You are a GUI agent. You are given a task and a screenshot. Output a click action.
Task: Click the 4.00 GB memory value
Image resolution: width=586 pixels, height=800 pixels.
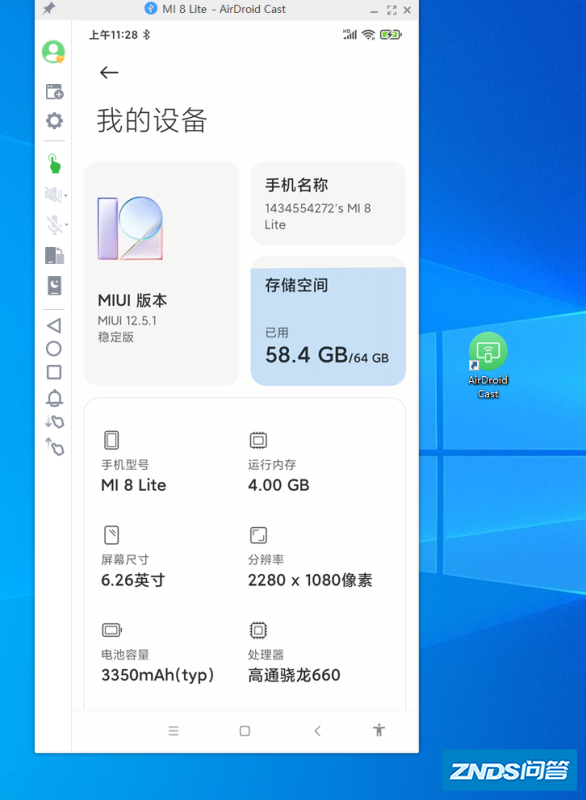(x=278, y=485)
